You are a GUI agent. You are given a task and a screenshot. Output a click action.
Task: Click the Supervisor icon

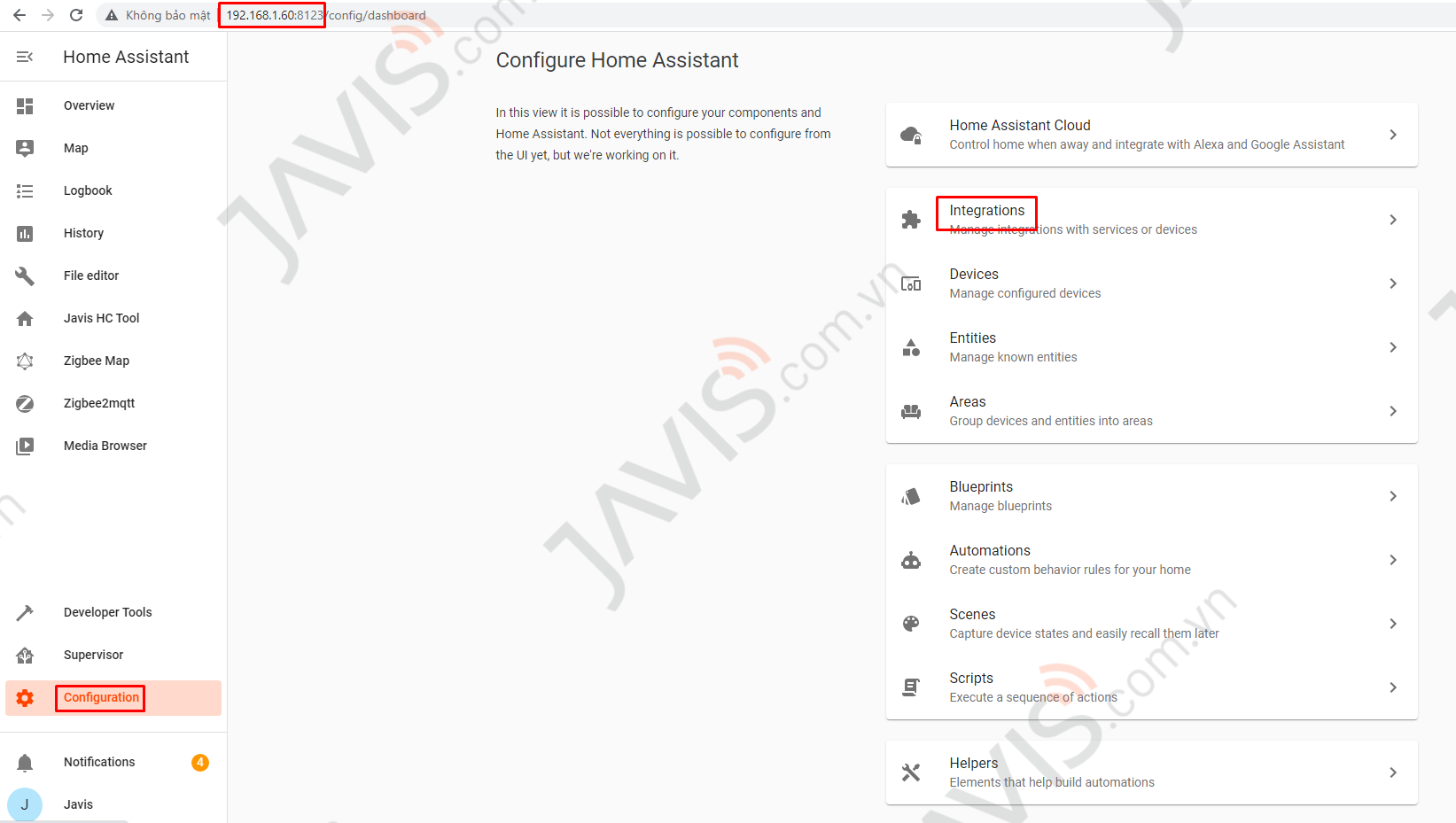pyautogui.click(x=25, y=655)
